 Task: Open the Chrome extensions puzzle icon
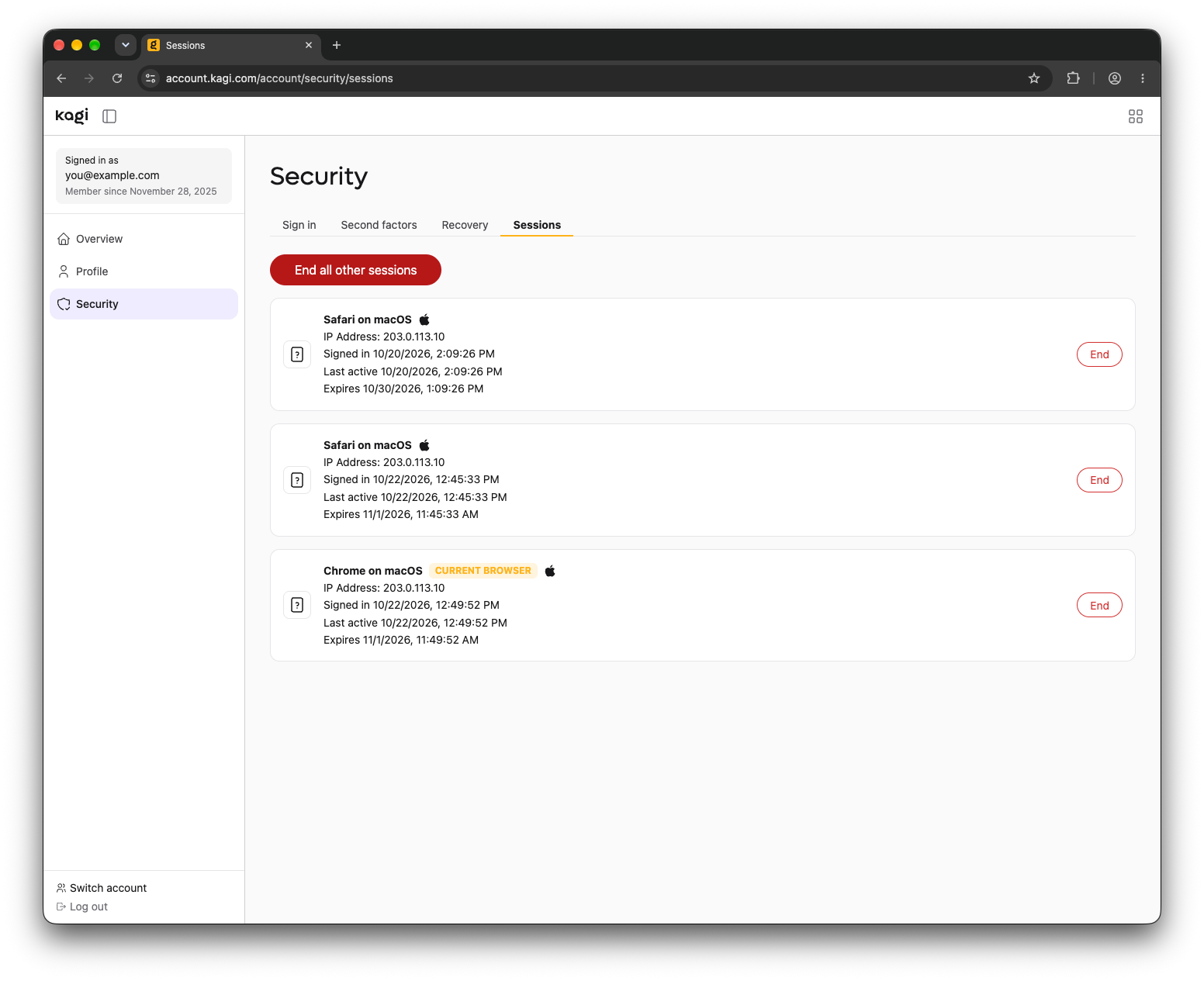pyautogui.click(x=1073, y=78)
